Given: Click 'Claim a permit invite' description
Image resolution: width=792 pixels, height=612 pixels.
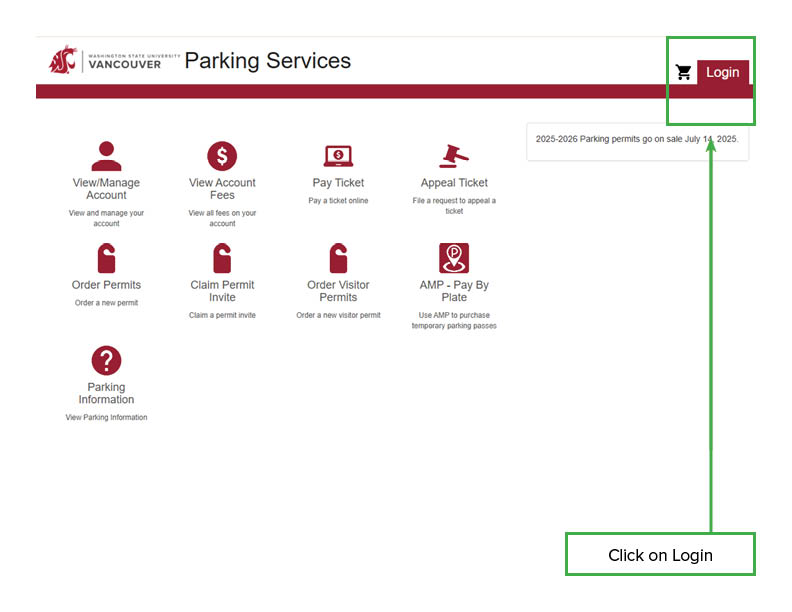Looking at the screenshot, I should point(222,315).
